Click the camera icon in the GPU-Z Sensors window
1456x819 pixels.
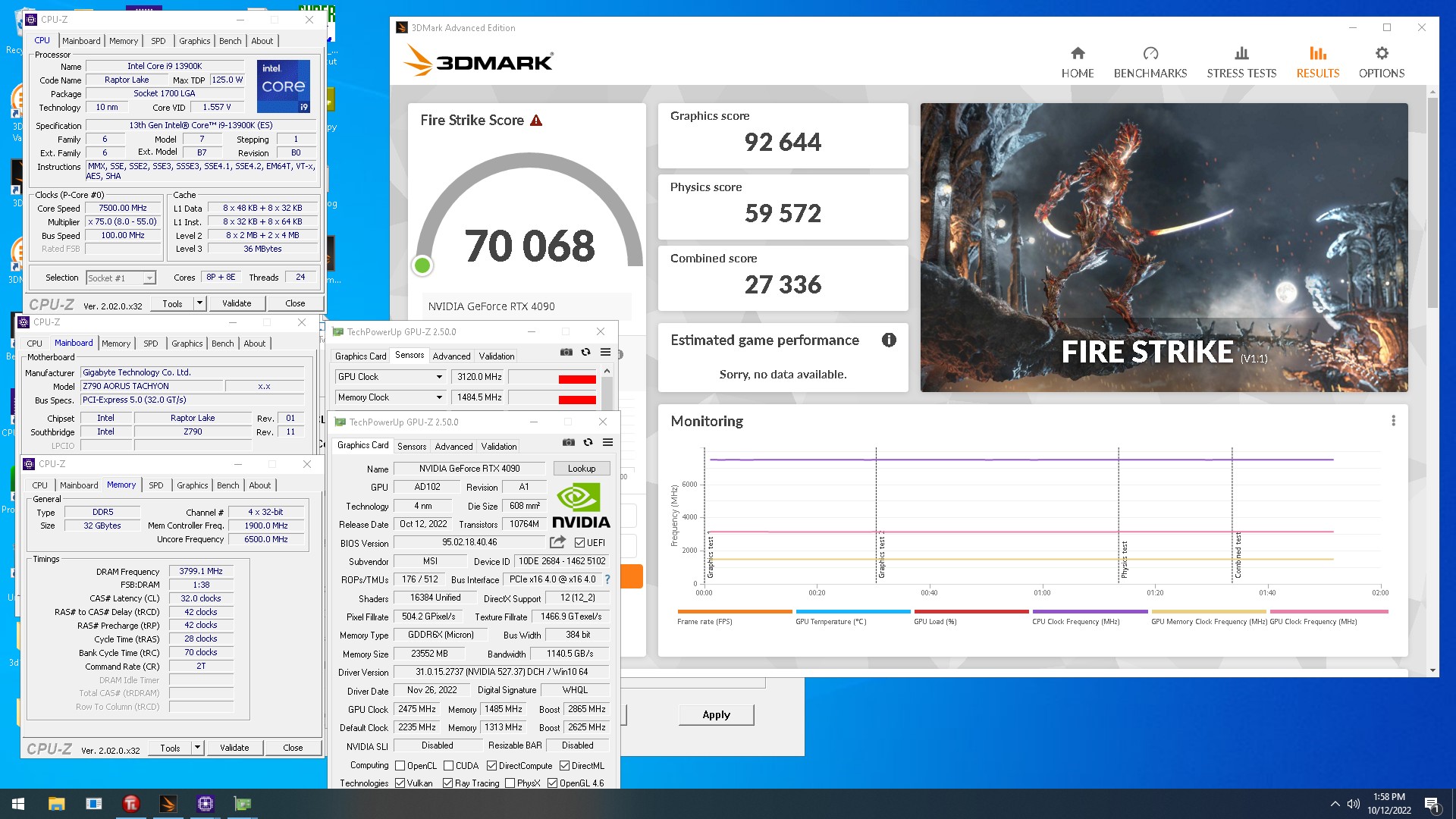point(566,352)
